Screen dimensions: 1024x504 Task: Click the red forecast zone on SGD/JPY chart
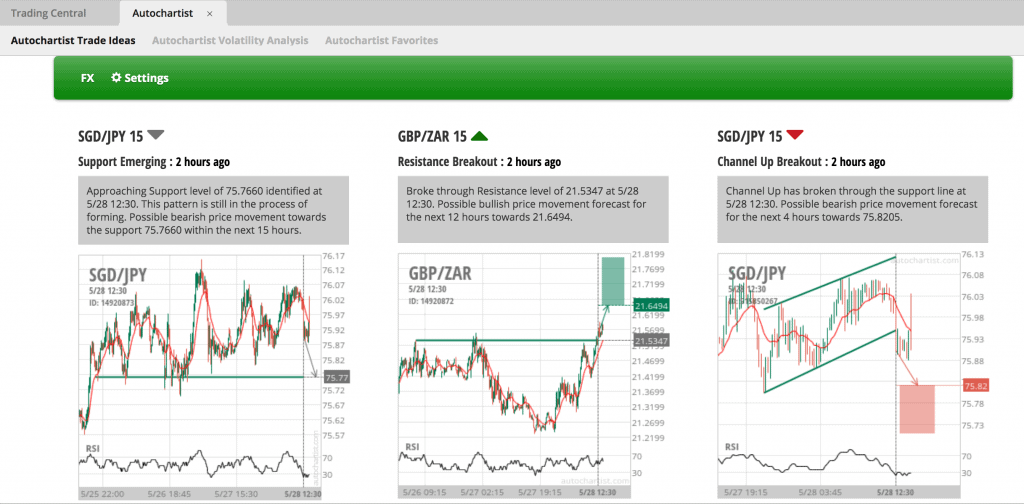(x=917, y=409)
